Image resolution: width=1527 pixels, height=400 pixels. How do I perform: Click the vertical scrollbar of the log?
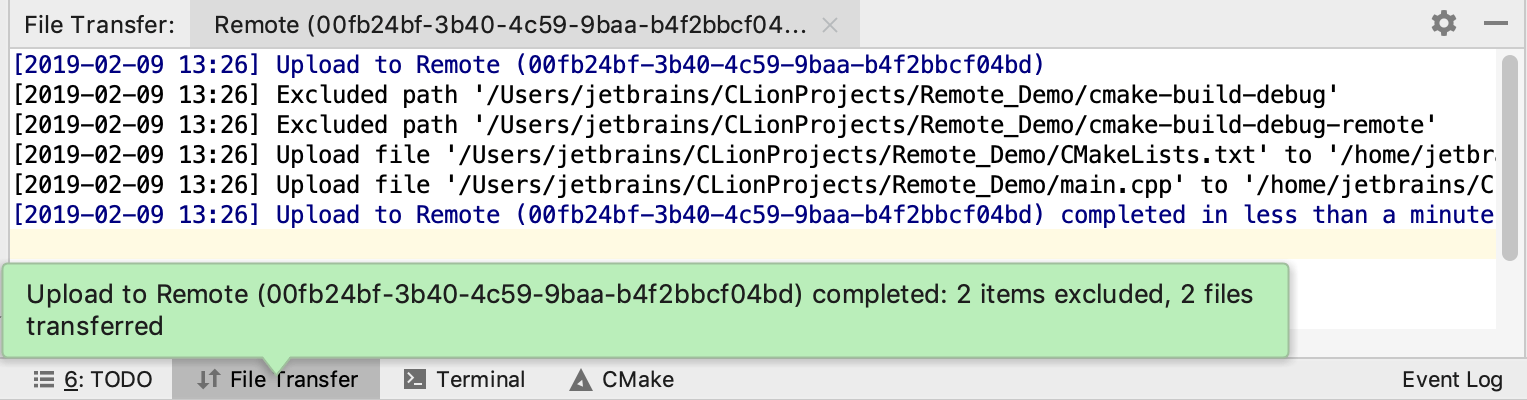[1509, 150]
